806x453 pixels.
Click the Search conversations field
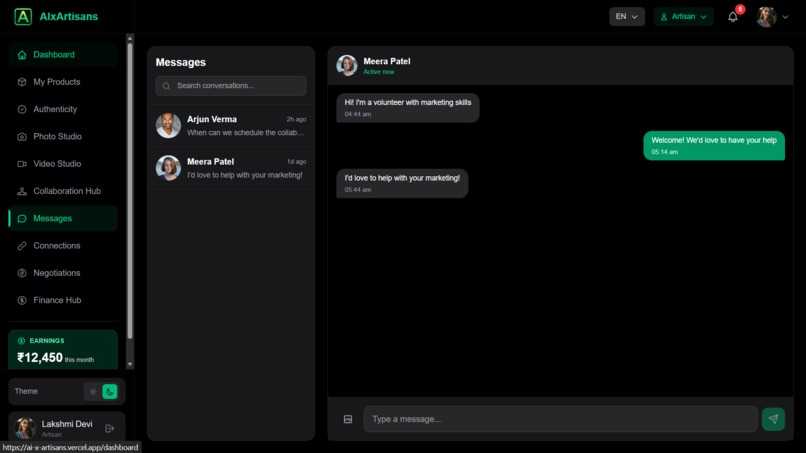click(231, 86)
